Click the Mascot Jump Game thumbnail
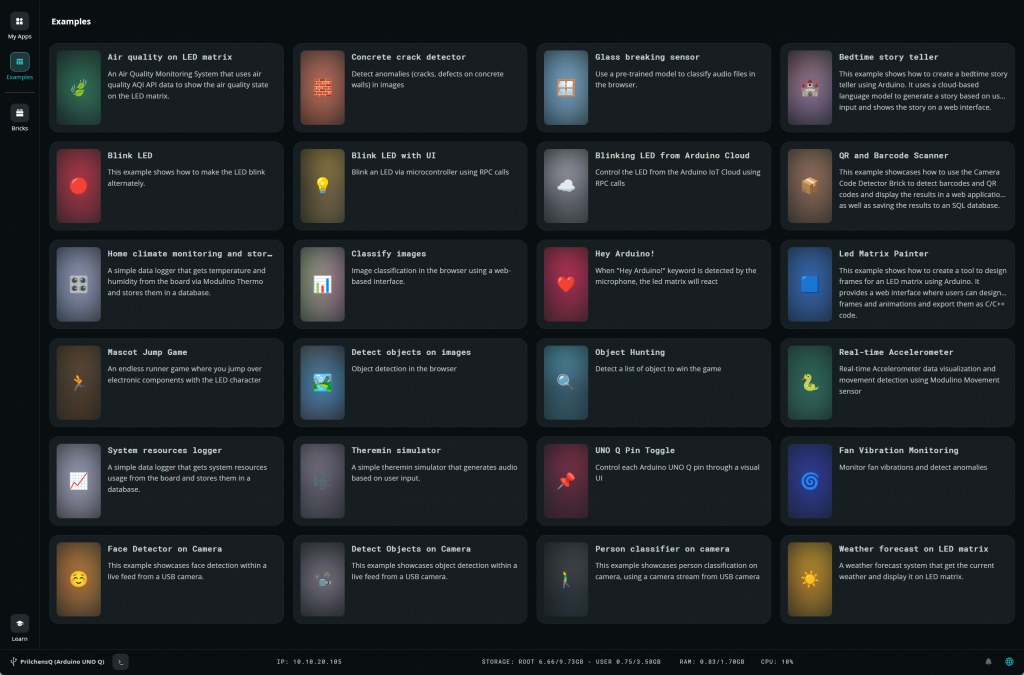Screen dimensions: 1024x675 tap(79, 382)
